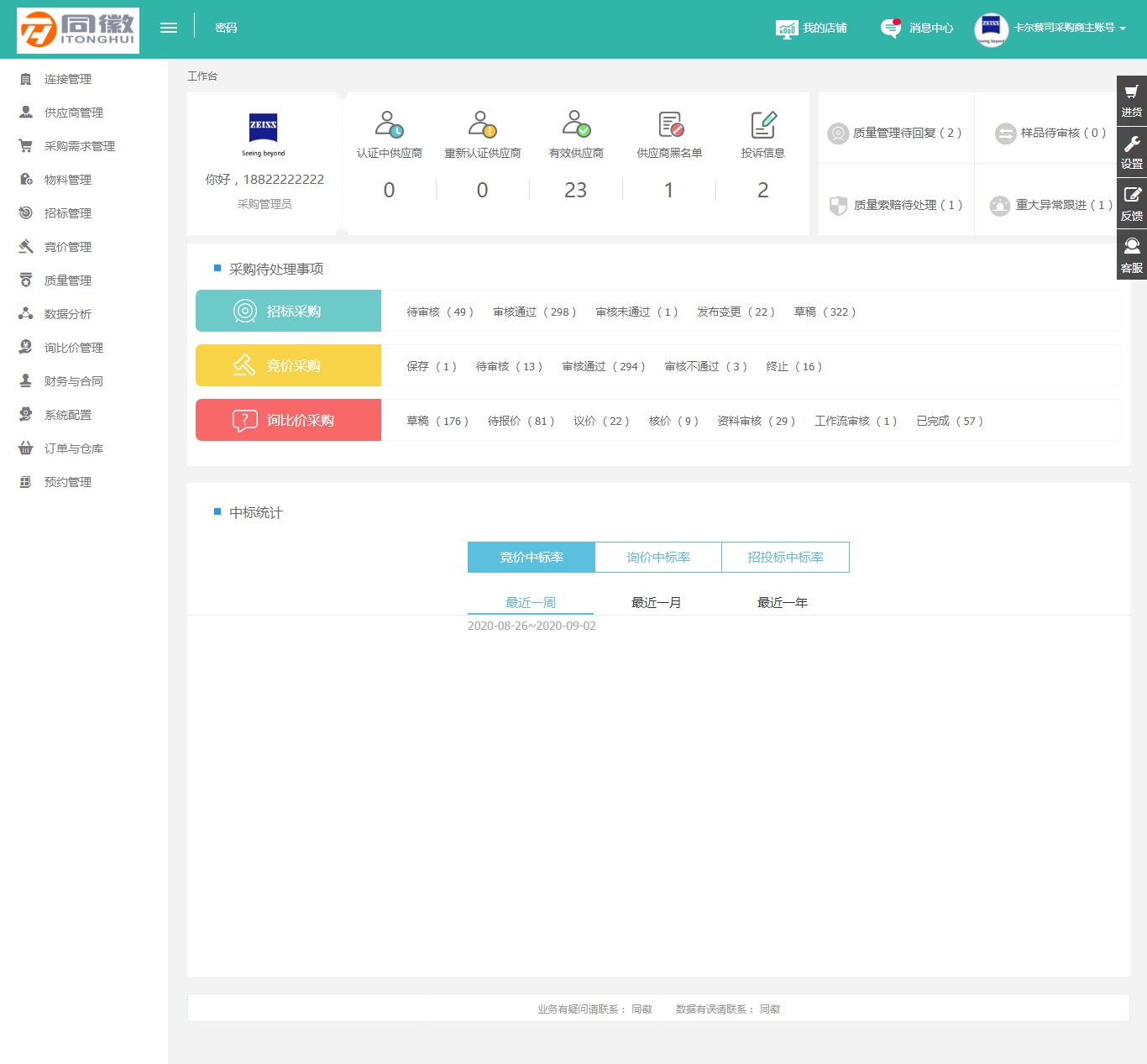Select the 最近一年 time range
Image resolution: width=1147 pixels, height=1064 pixels.
click(x=782, y=602)
